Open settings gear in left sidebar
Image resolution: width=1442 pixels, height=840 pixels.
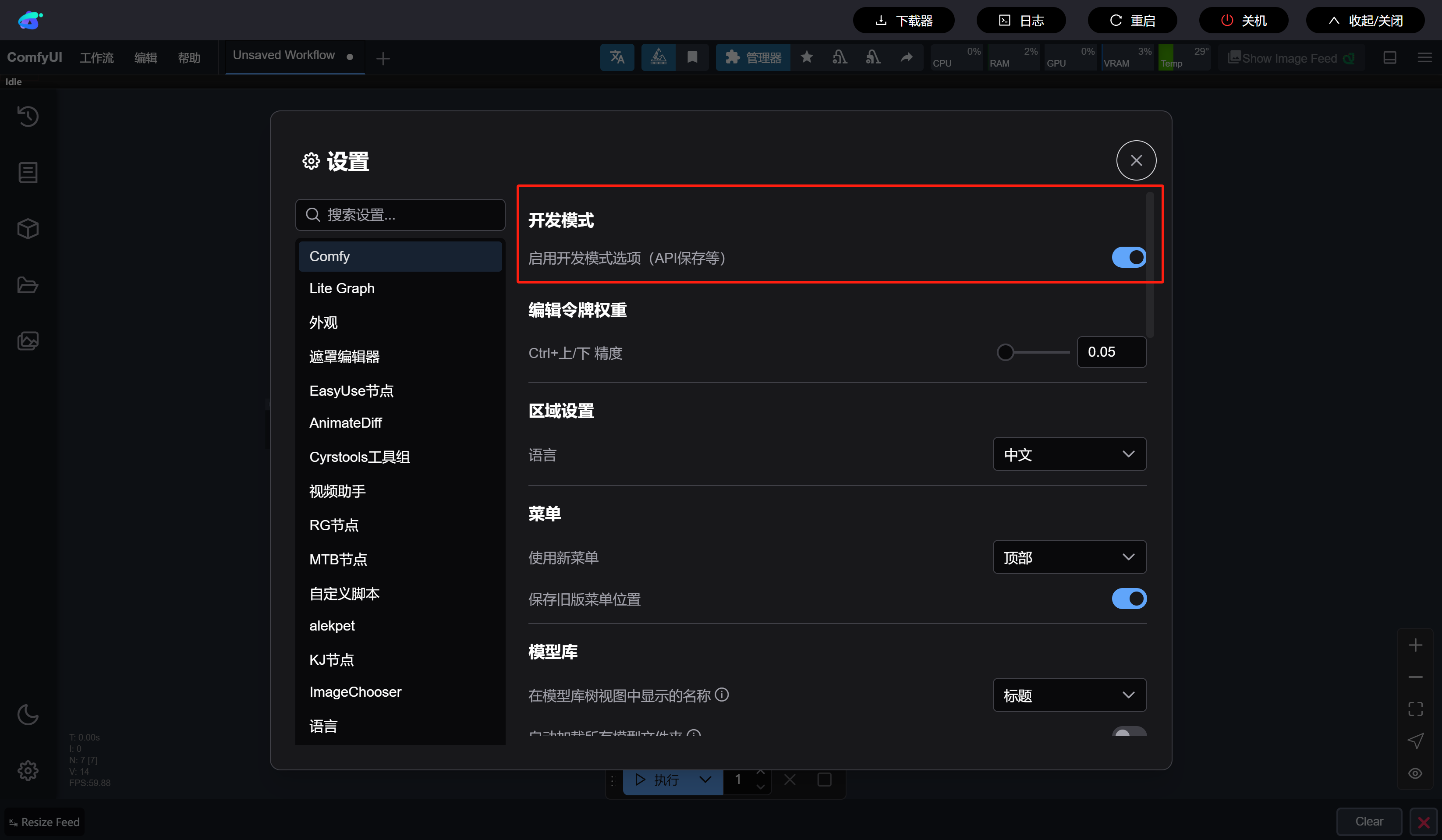[x=28, y=771]
